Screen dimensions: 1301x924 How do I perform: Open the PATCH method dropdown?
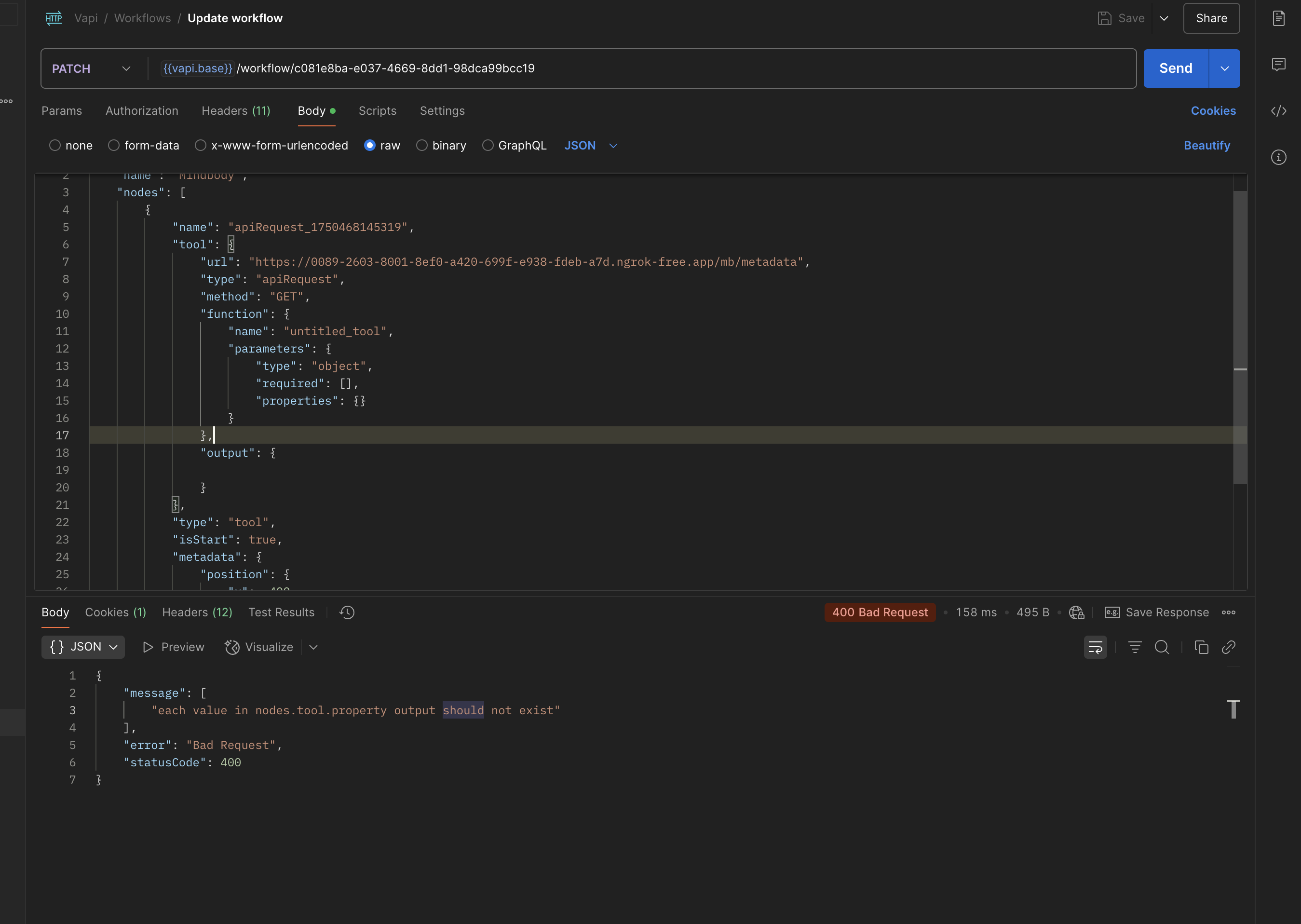pyautogui.click(x=126, y=68)
